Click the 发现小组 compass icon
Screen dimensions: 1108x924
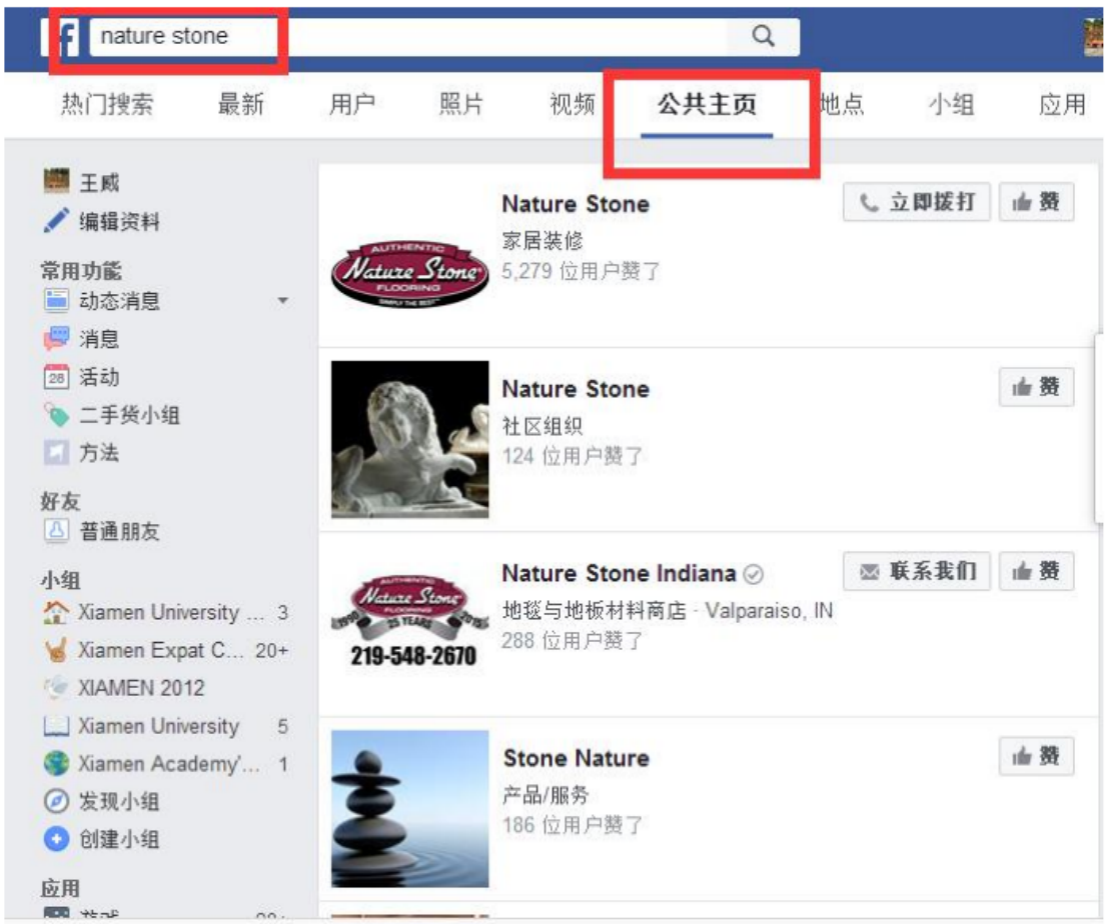(x=57, y=801)
